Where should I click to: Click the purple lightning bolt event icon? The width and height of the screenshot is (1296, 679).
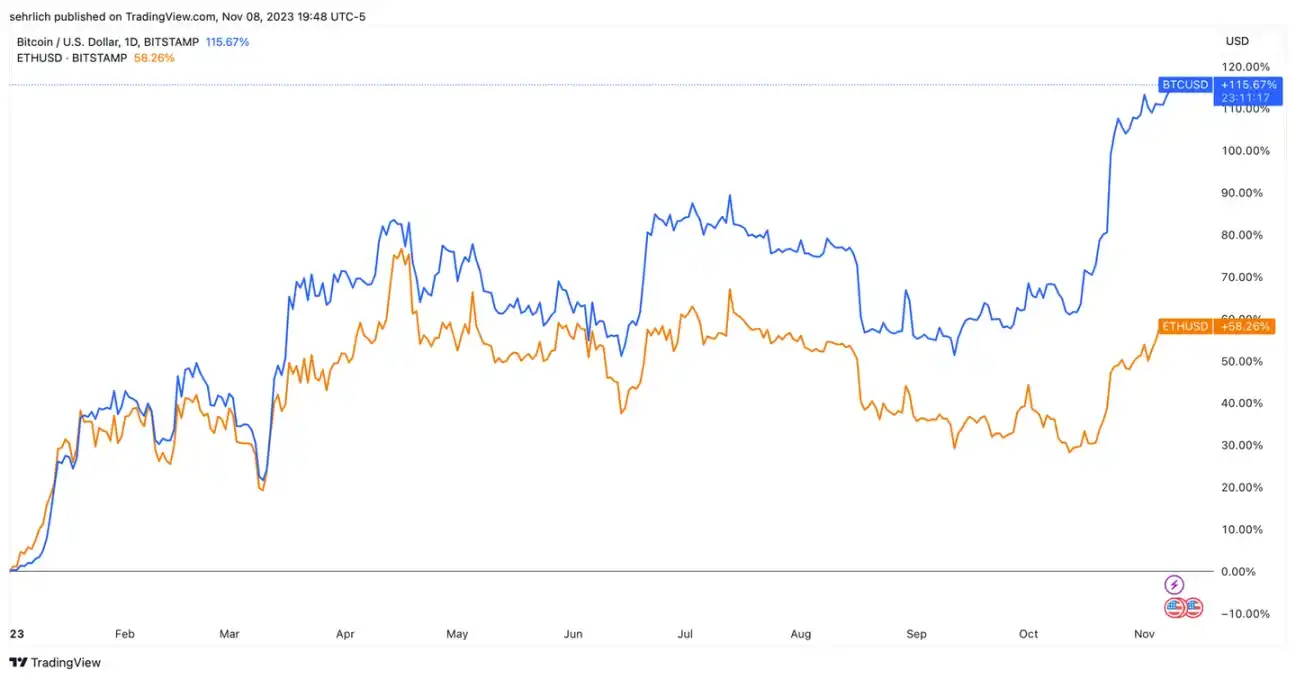(1175, 585)
